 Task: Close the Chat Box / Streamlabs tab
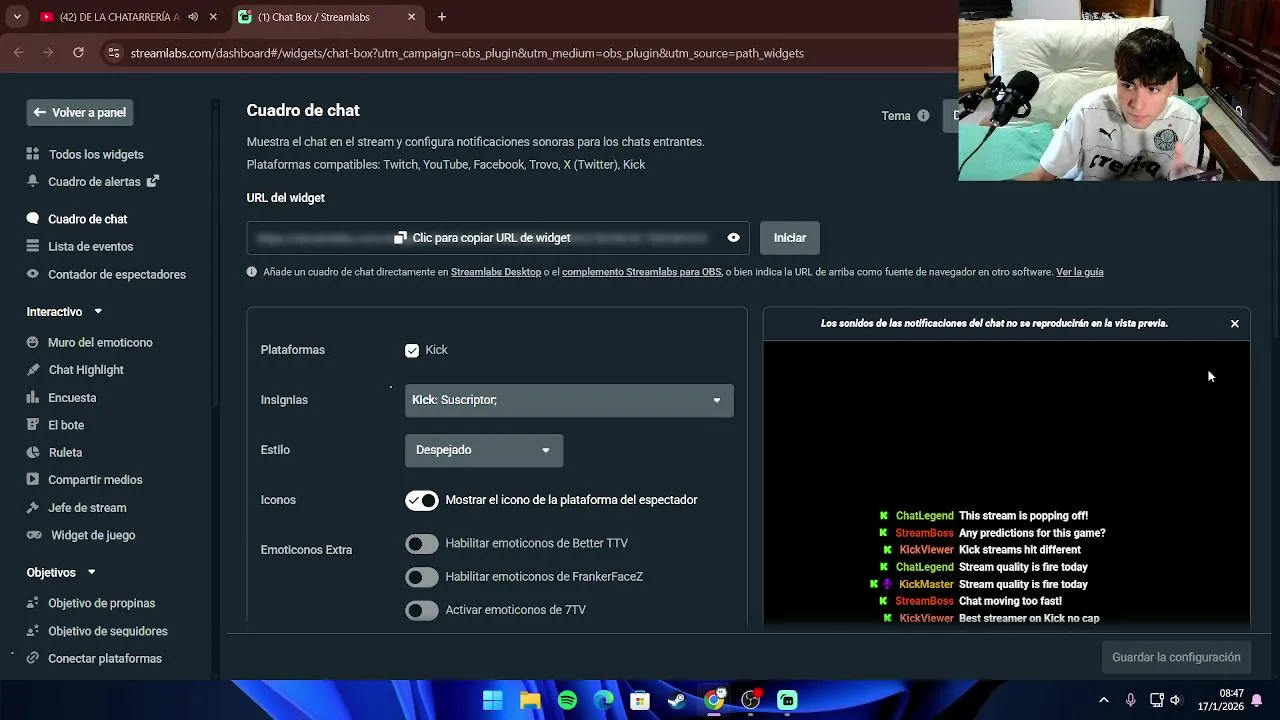(x=411, y=17)
